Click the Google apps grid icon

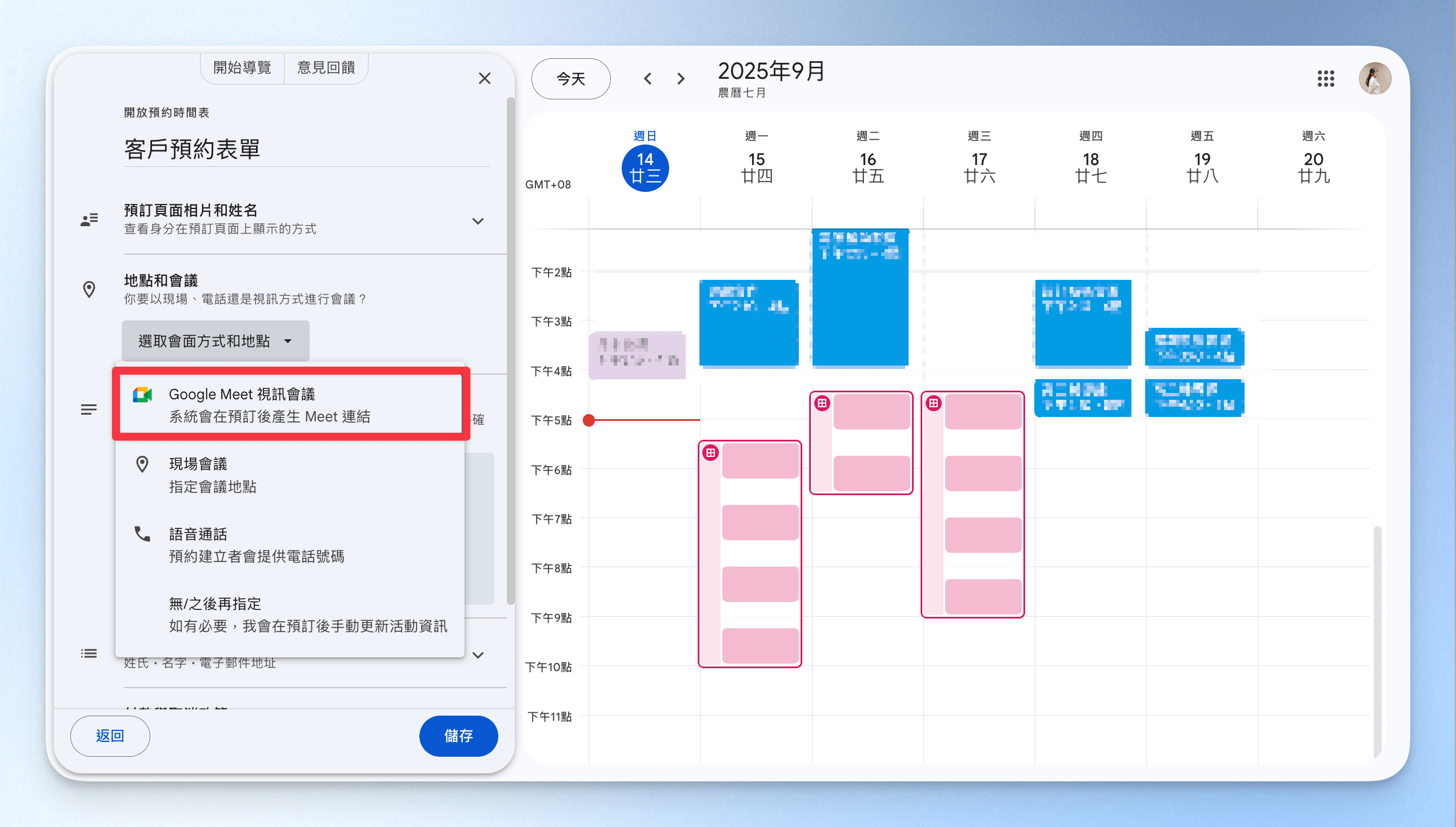(1326, 79)
